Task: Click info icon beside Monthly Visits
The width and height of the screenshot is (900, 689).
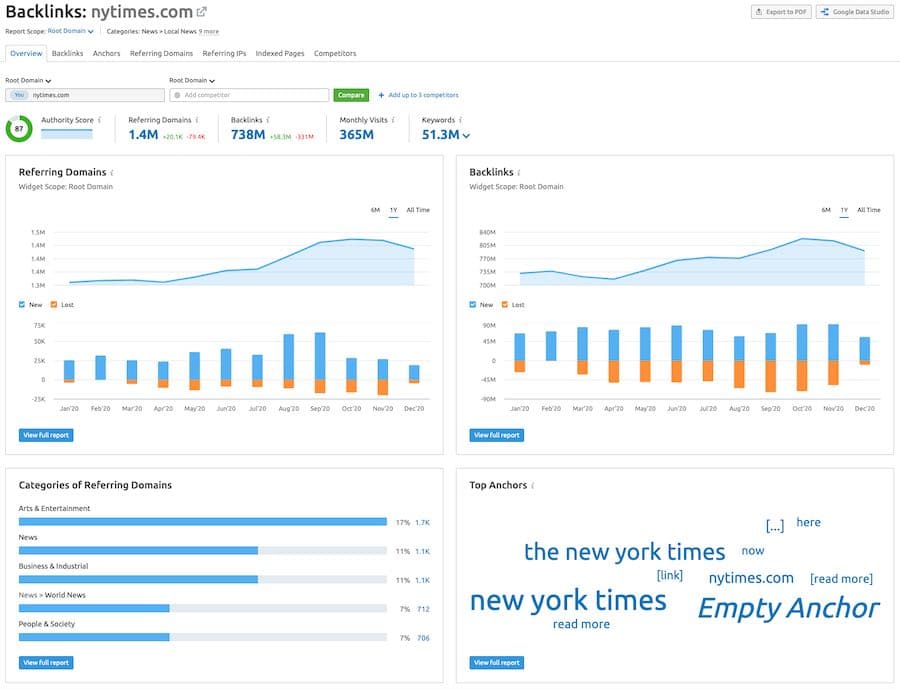Action: coord(393,120)
